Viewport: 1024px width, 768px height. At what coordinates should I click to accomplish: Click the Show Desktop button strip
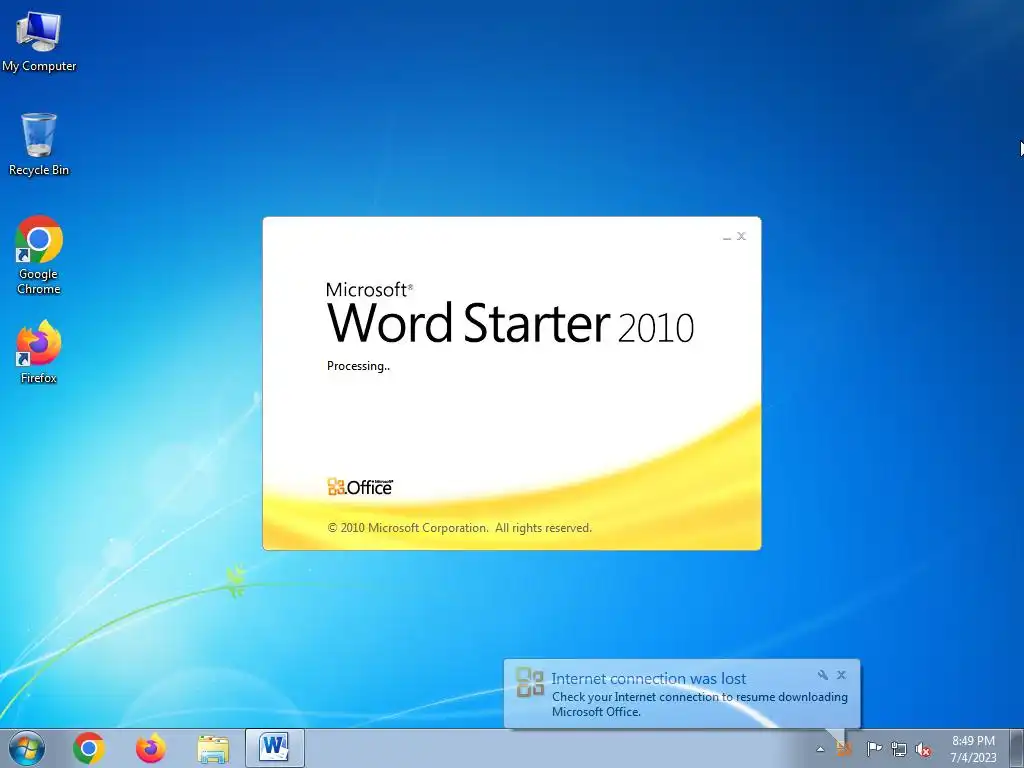1017,748
